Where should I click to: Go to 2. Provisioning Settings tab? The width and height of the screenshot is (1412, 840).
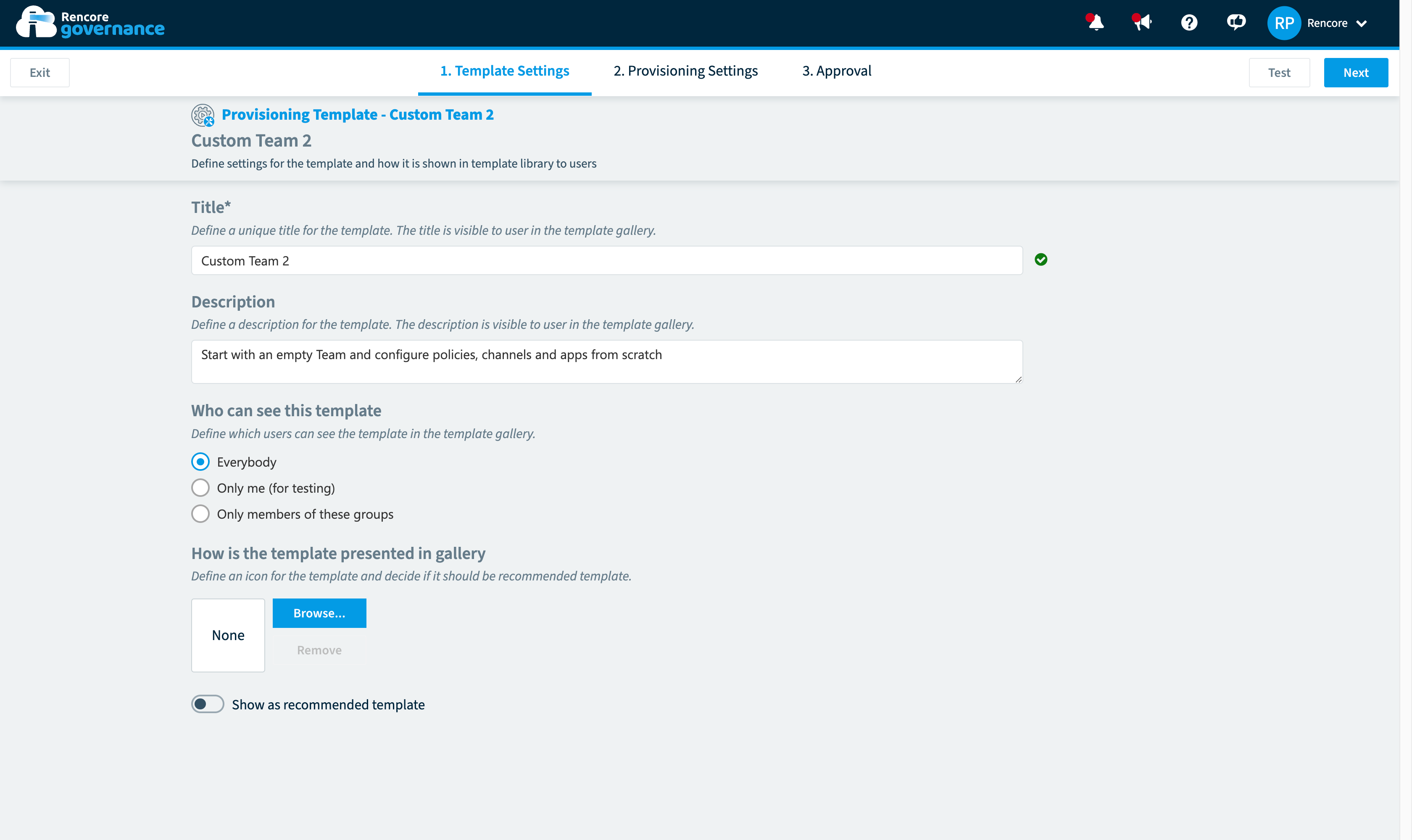pos(685,71)
